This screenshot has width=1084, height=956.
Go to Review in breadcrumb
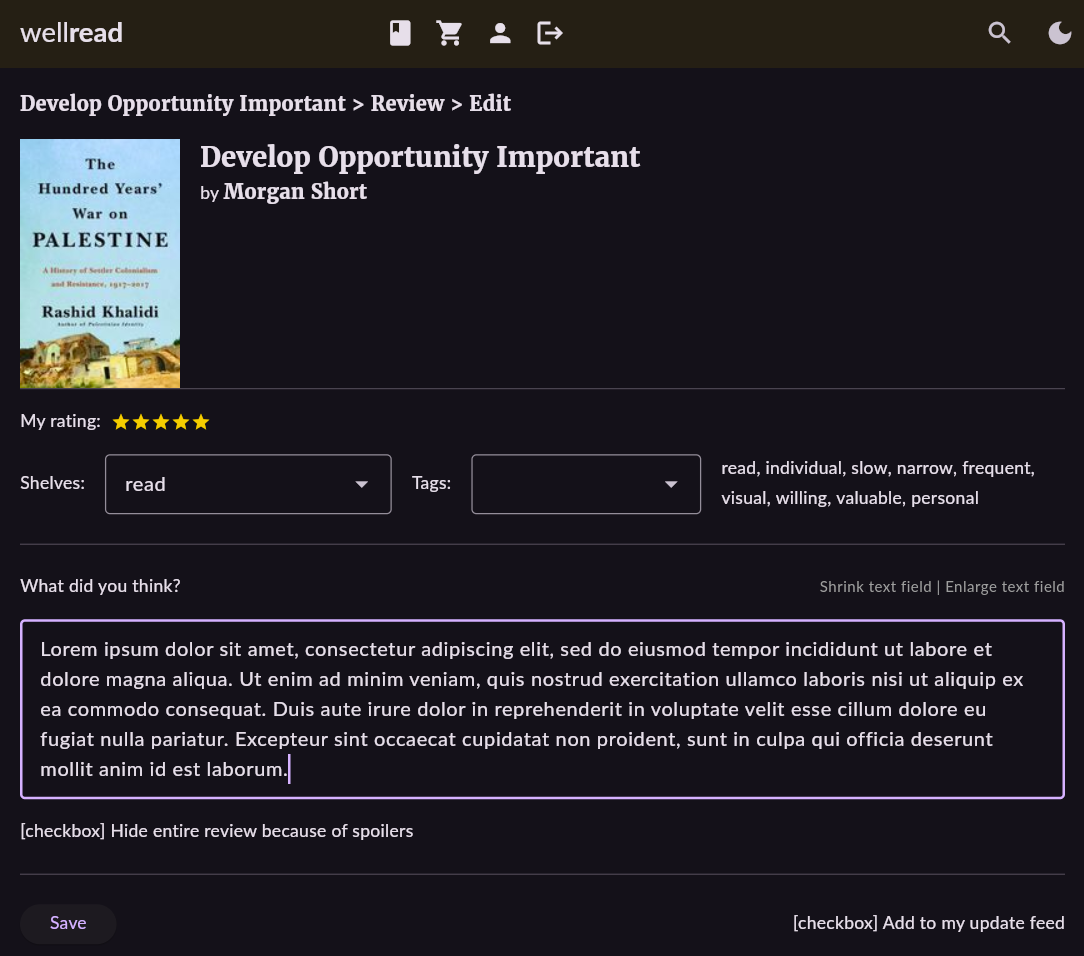(407, 104)
